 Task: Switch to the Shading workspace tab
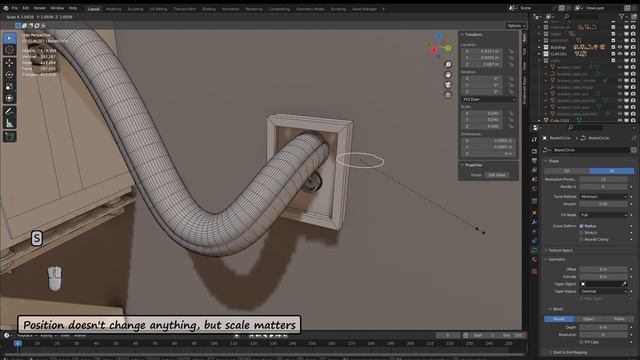[x=209, y=9]
